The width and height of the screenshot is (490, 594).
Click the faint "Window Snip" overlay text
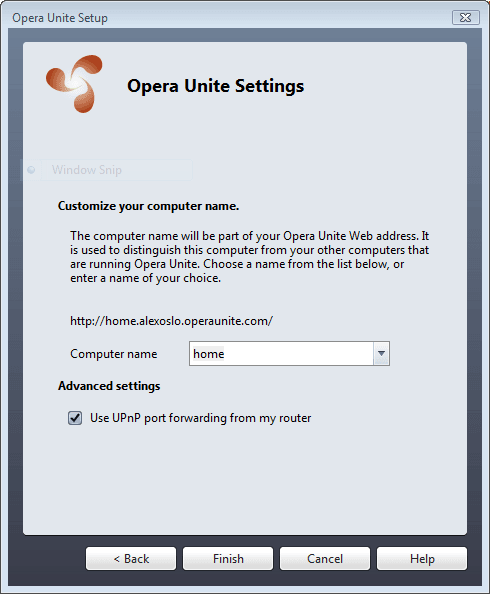click(87, 170)
